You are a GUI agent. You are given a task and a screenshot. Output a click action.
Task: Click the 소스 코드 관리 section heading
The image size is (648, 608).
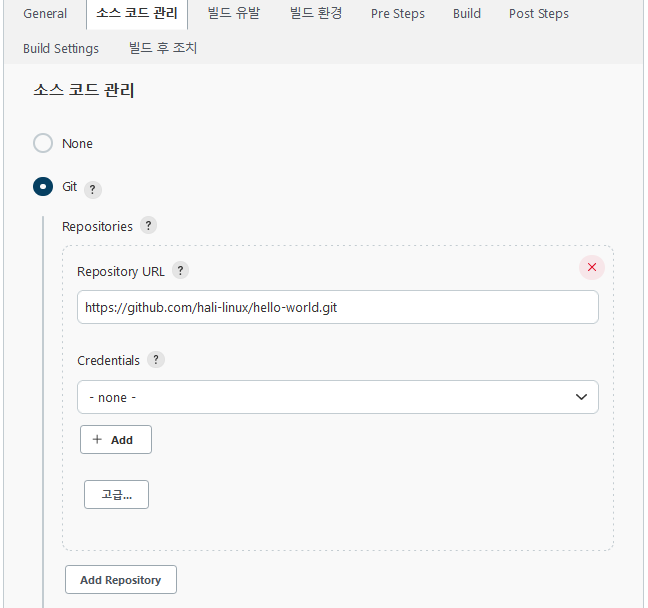pos(84,90)
